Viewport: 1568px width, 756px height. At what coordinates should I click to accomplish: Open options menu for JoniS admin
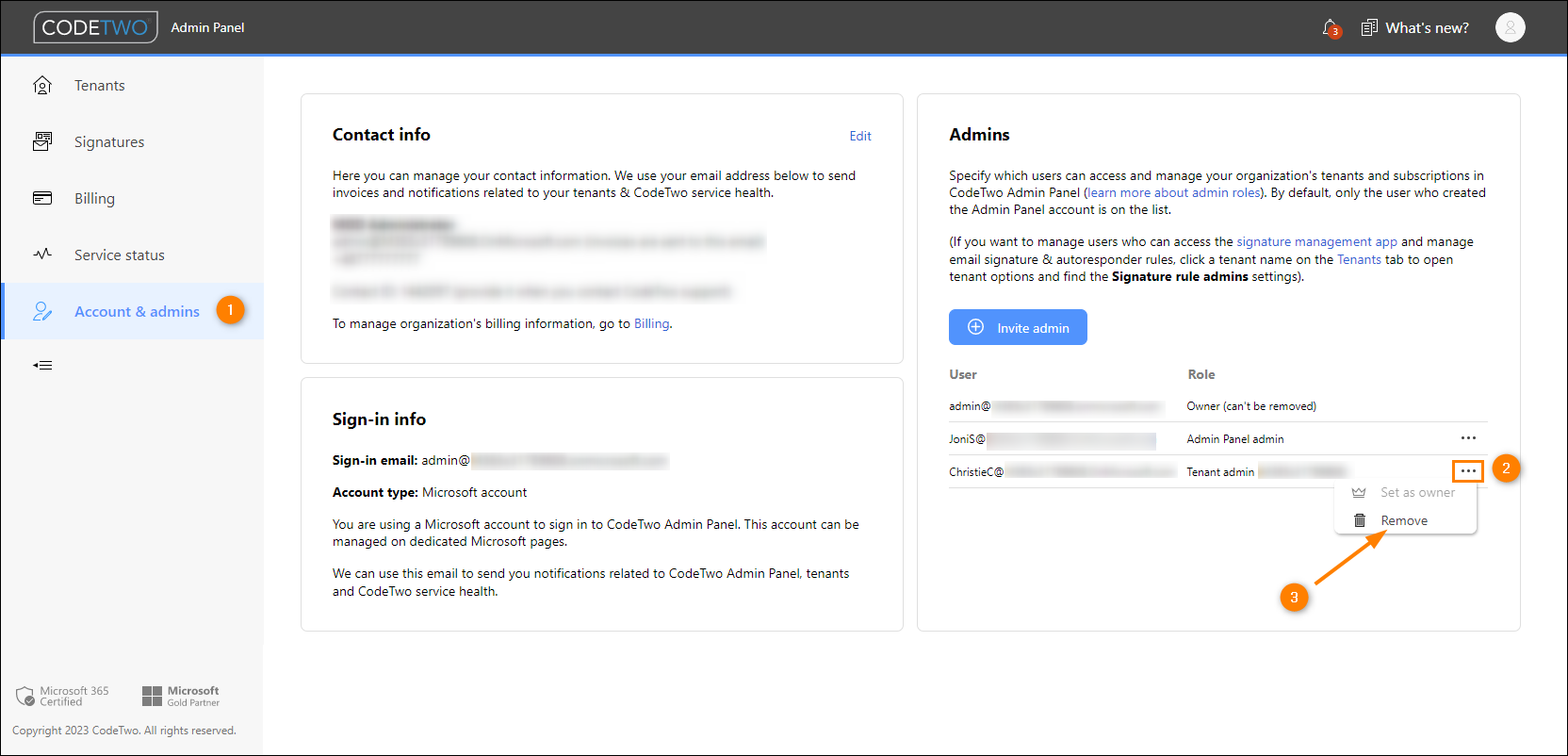[1468, 438]
